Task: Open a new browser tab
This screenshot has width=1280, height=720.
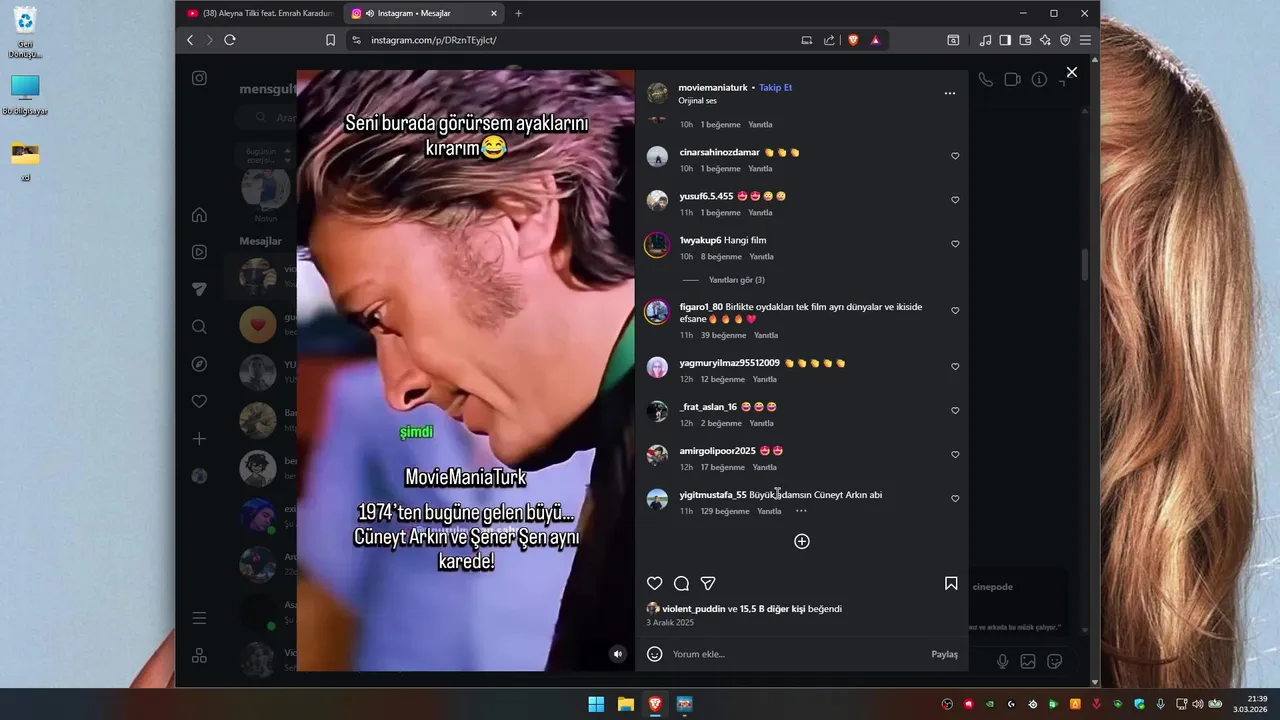Action: tap(518, 13)
